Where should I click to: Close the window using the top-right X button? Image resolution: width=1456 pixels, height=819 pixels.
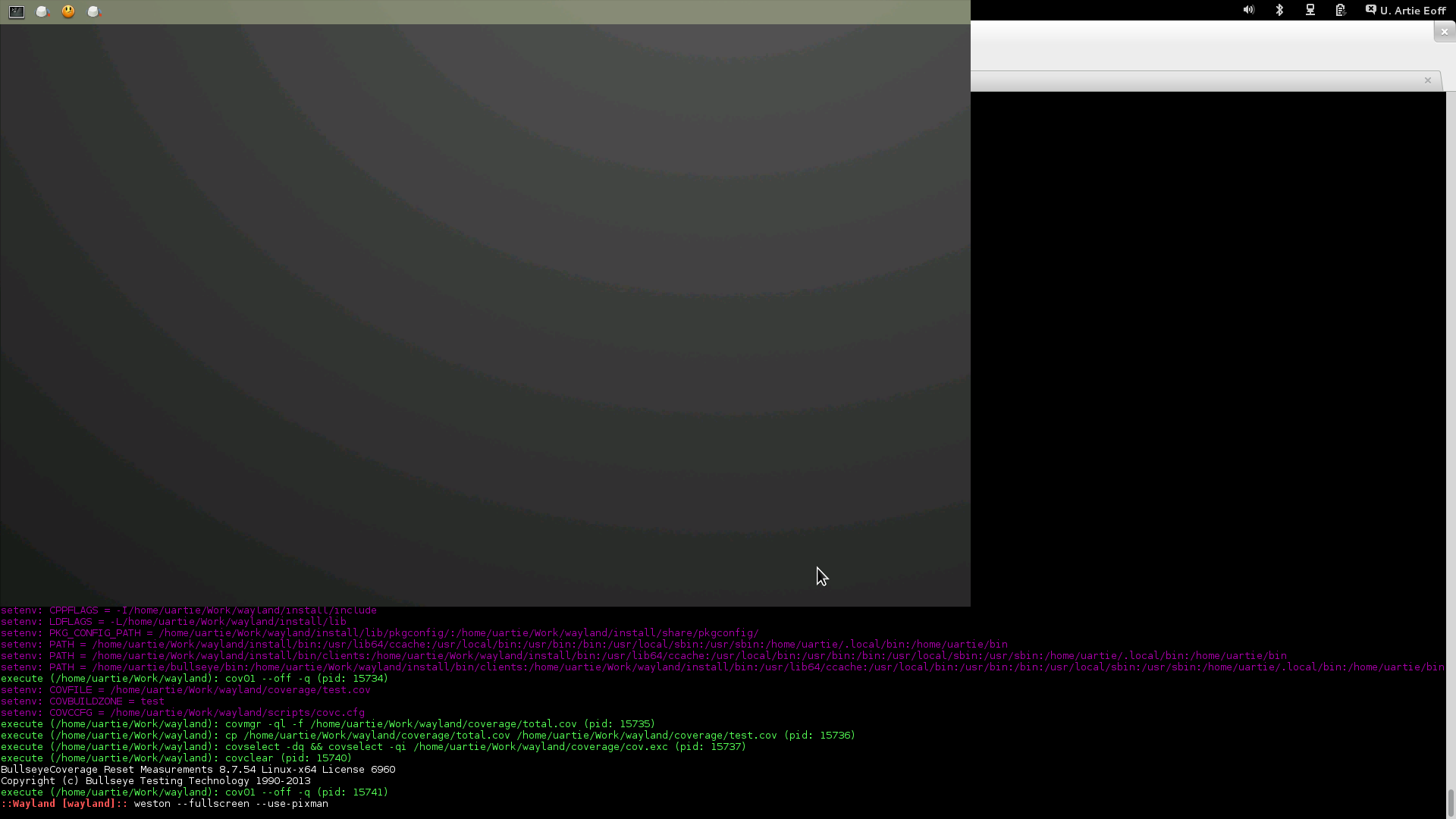pos(1444,32)
